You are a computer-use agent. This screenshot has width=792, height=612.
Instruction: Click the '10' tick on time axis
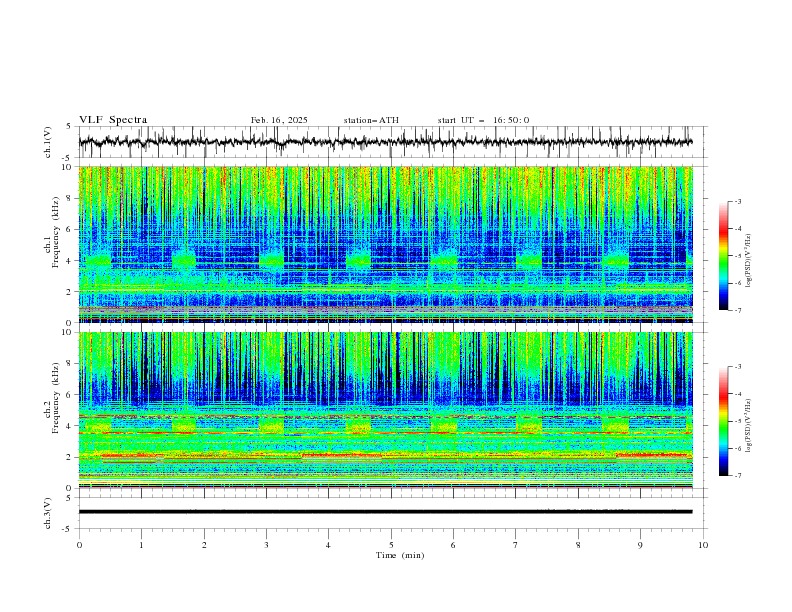(703, 545)
